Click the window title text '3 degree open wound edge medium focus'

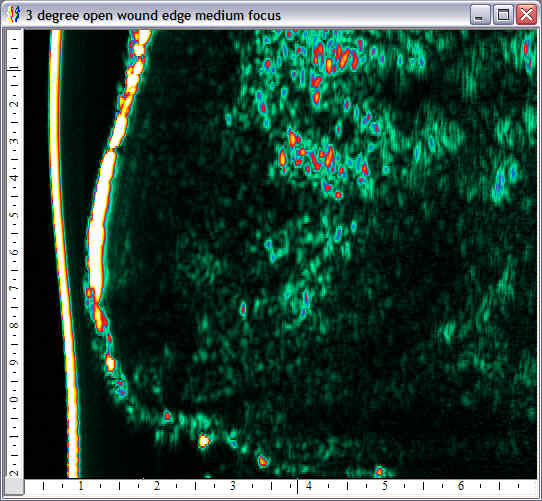pos(153,16)
